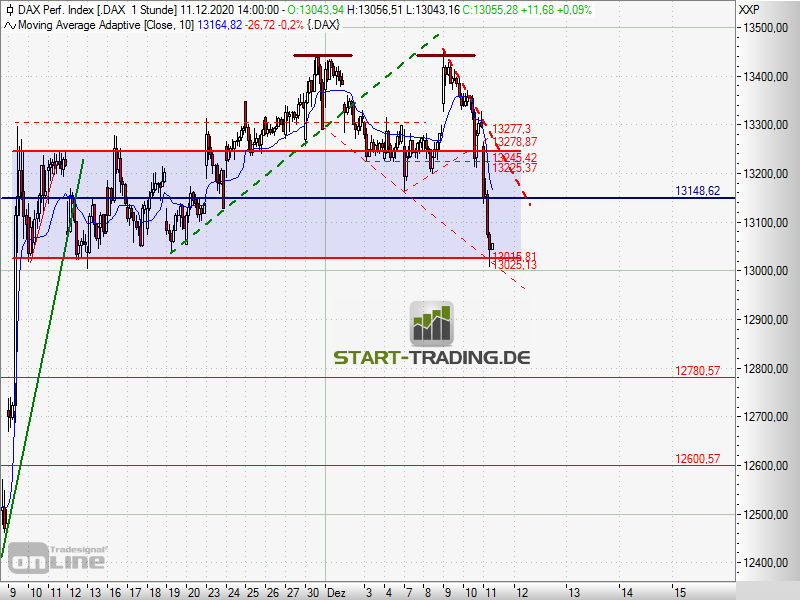Image resolution: width=800 pixels, height=600 pixels.
Task: Click the 13025,13 red price label
Action: 513,265
